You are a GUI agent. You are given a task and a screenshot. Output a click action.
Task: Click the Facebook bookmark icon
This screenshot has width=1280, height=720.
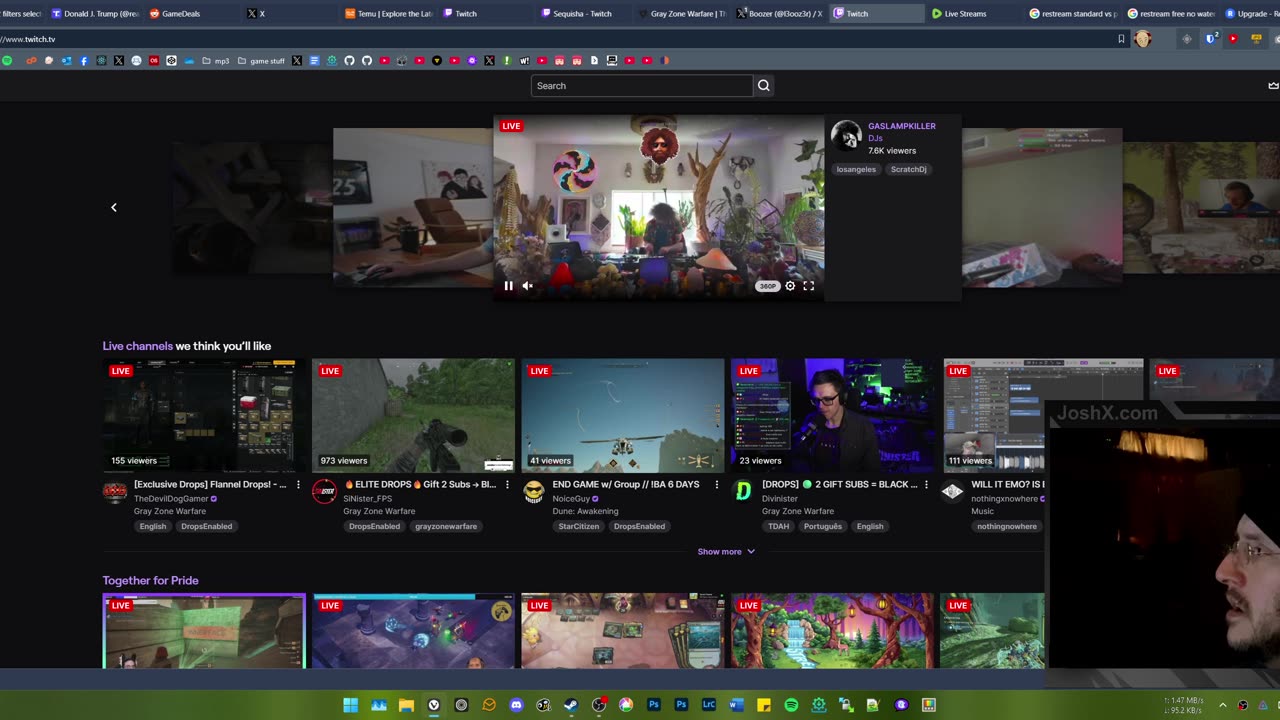(x=84, y=61)
